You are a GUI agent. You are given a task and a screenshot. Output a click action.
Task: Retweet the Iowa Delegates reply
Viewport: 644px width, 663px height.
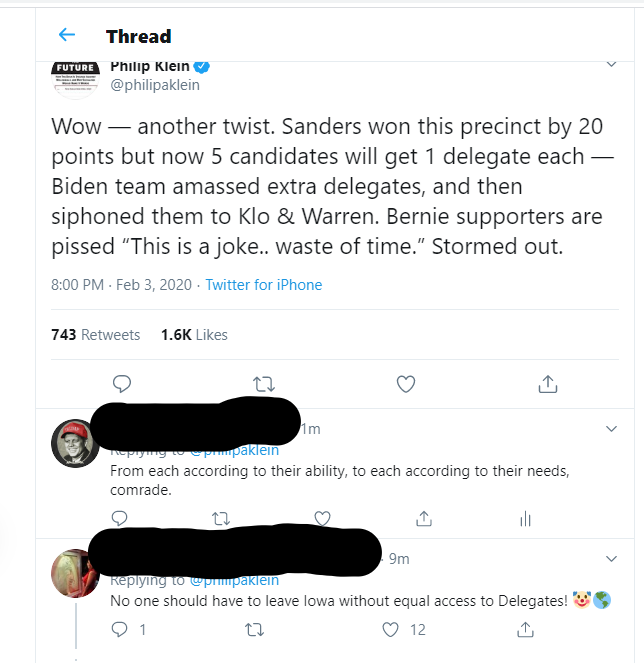click(254, 629)
